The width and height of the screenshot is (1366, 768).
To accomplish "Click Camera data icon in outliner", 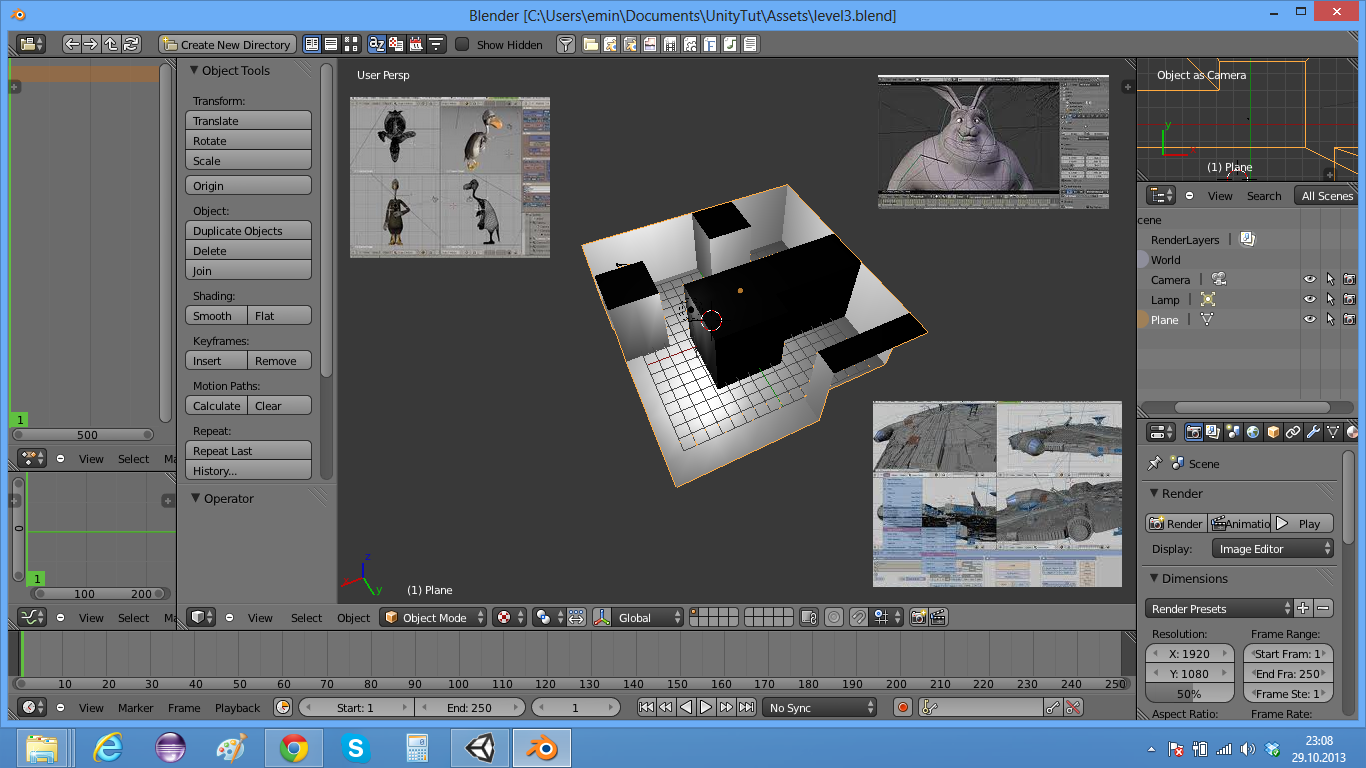I will 1219,279.
